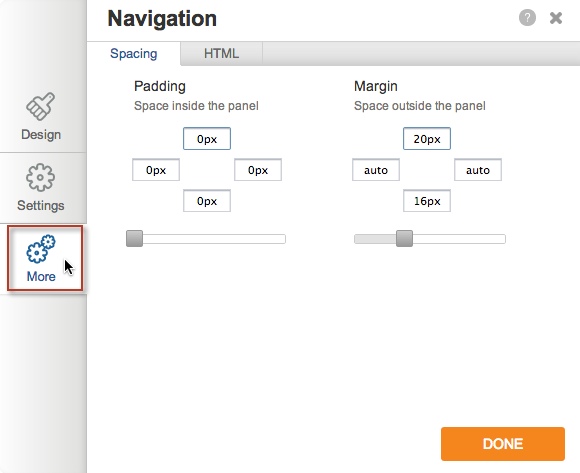Switch to the Spacing tab
This screenshot has height=473, width=580.
(134, 54)
